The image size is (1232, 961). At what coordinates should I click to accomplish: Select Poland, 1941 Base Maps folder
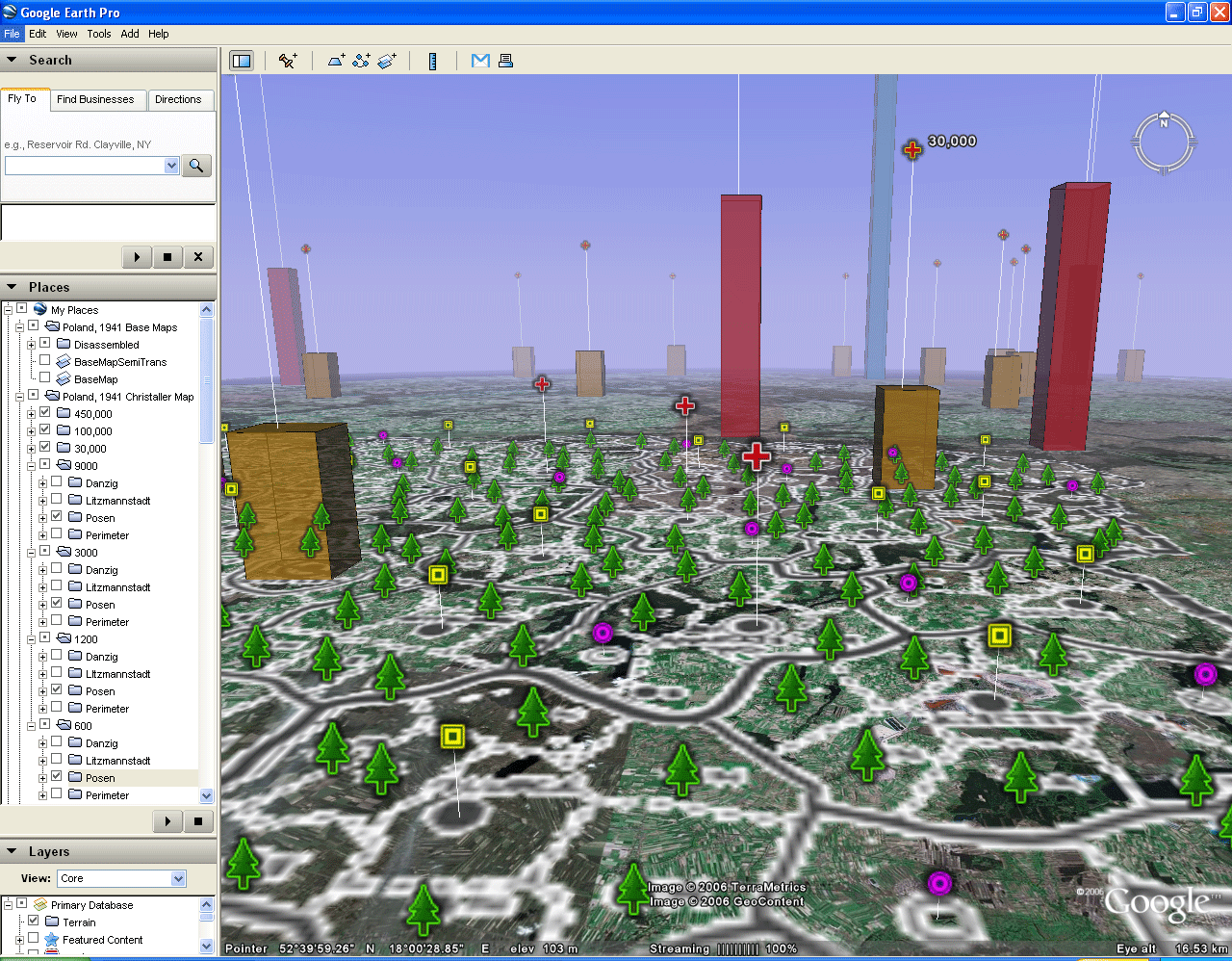pos(119,327)
